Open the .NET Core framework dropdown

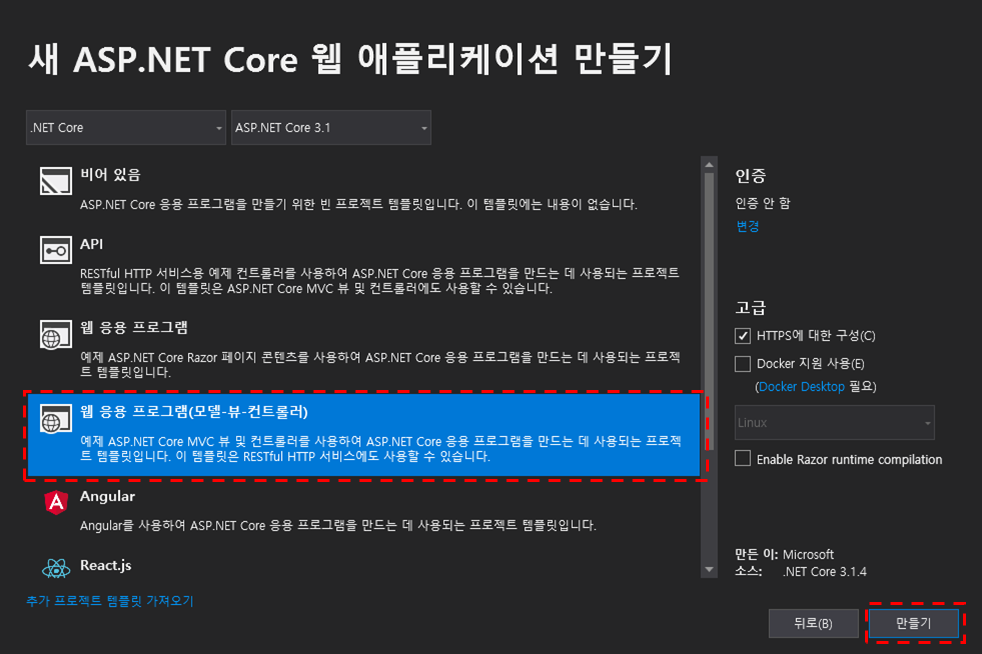[126, 128]
